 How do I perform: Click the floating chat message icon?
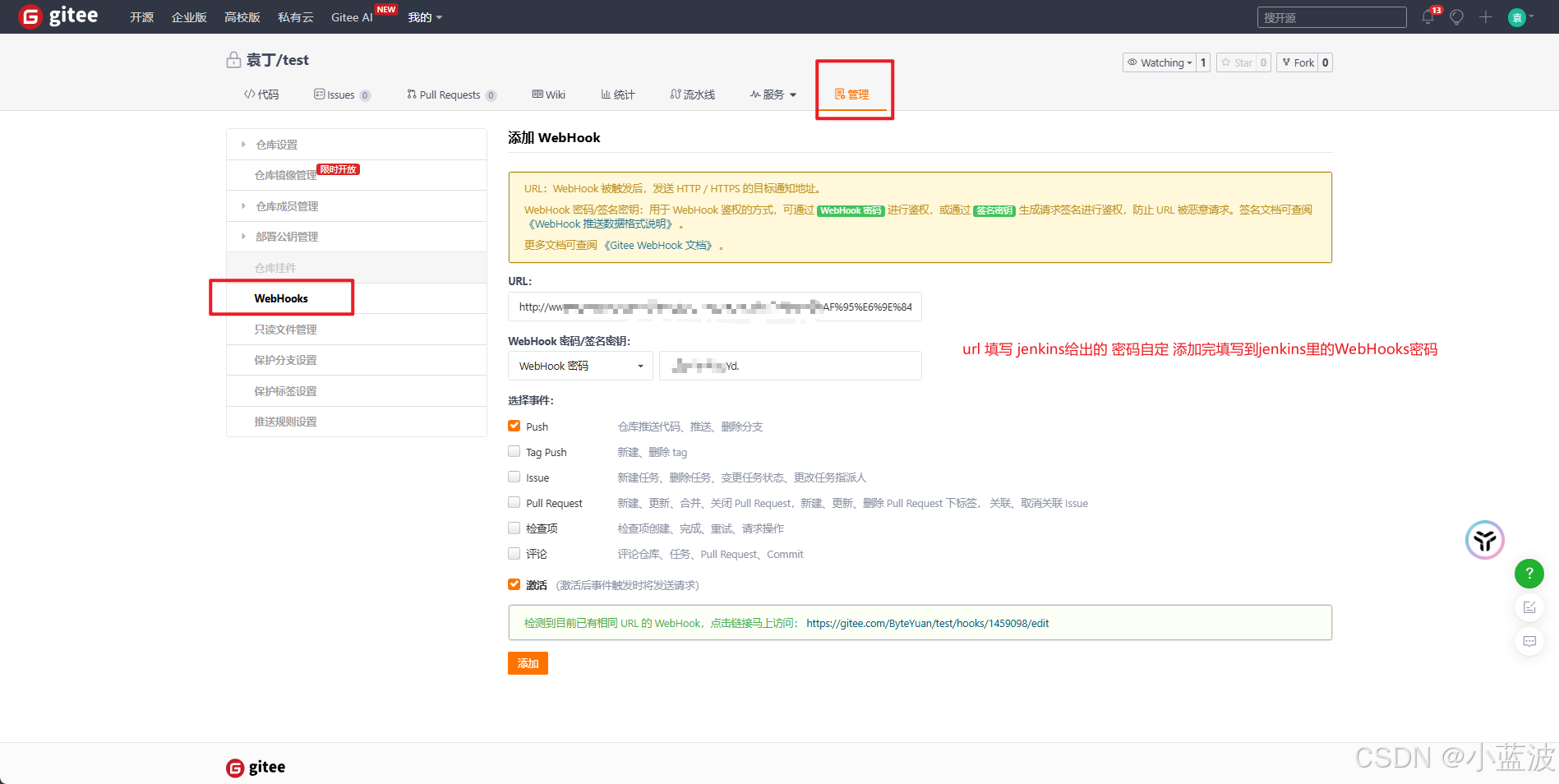point(1529,641)
